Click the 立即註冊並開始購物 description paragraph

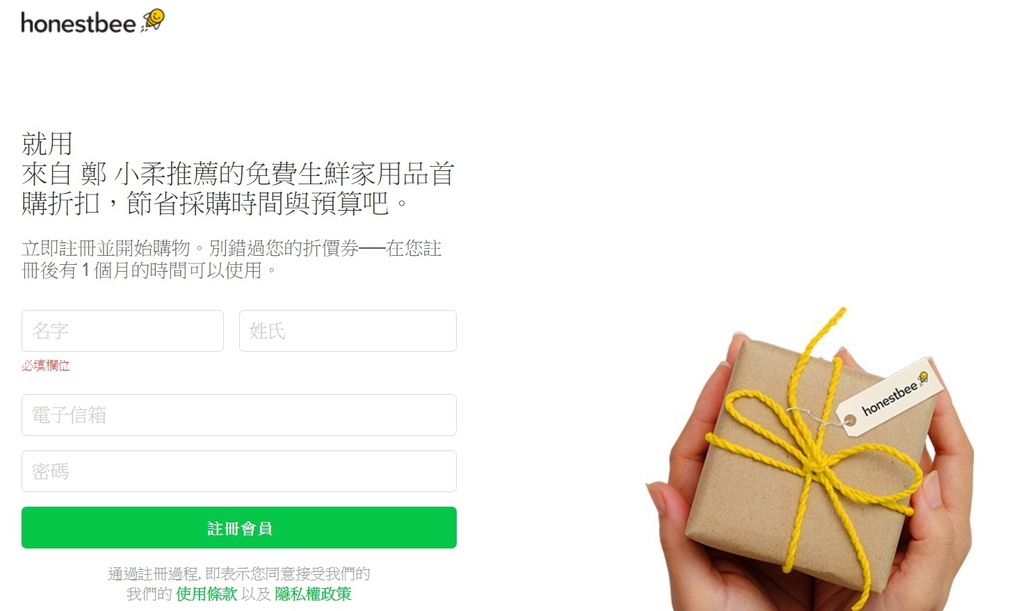tap(232, 259)
